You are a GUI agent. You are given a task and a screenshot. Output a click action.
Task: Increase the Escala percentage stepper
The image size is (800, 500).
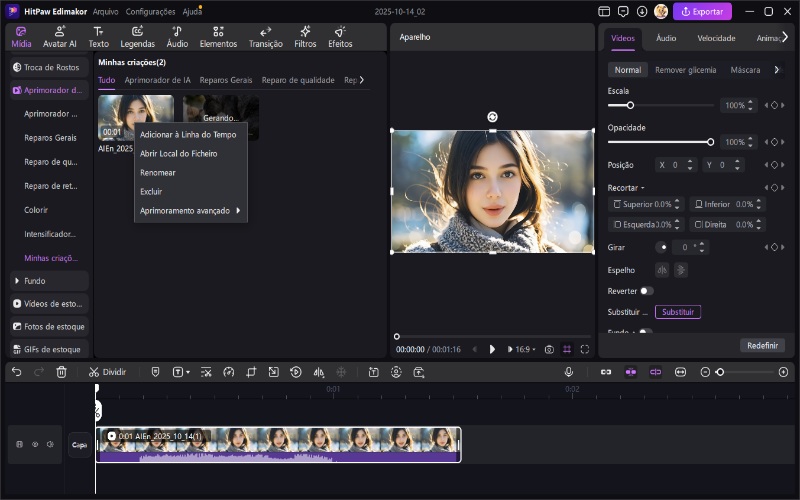[x=750, y=102]
